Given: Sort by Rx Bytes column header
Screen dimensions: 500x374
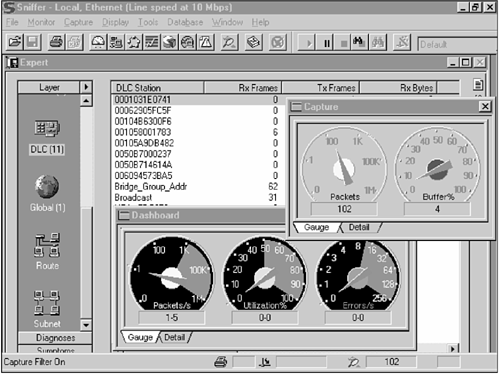Looking at the screenshot, I should [x=398, y=88].
